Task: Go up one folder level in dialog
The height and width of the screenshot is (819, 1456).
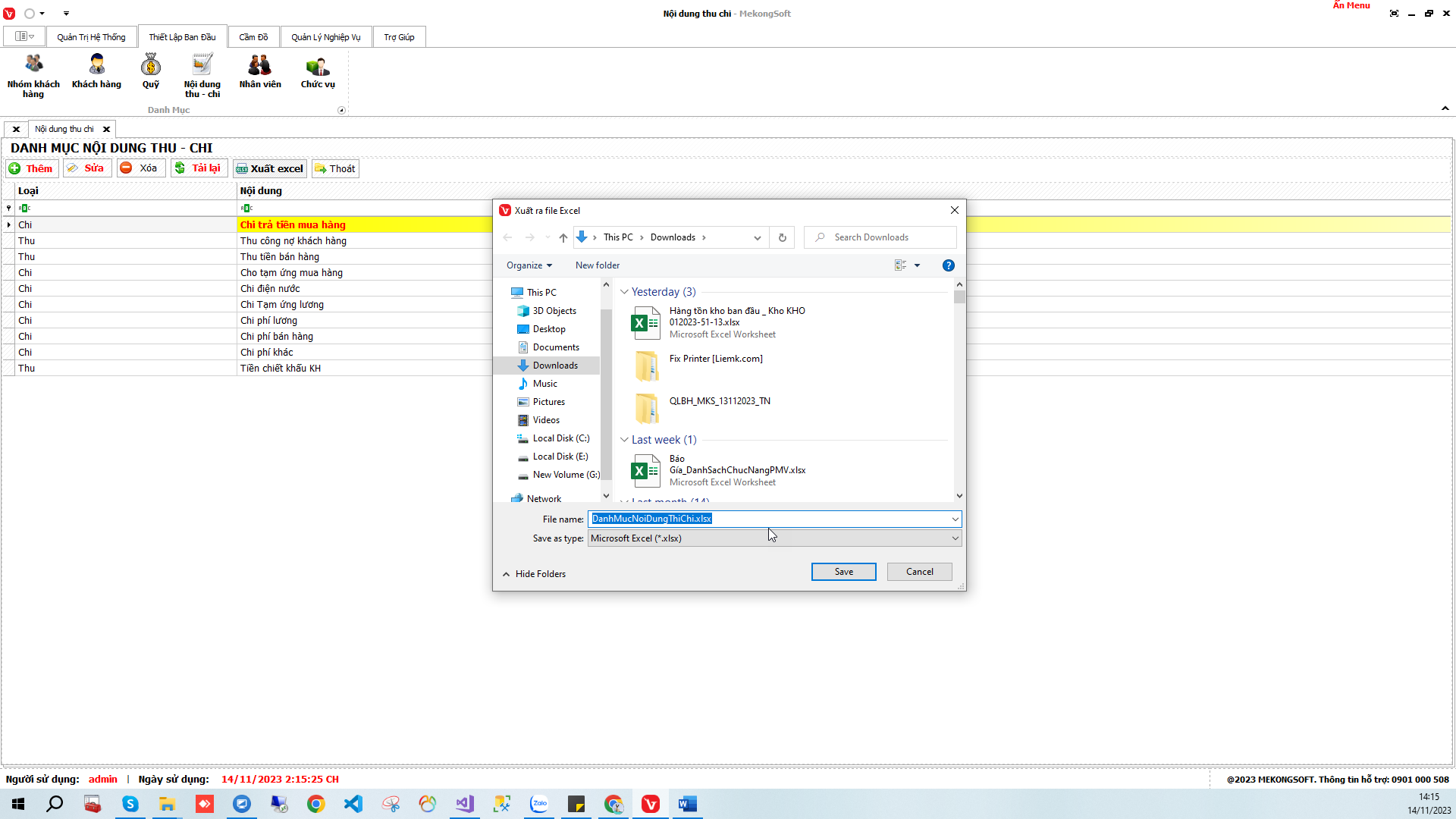Action: (563, 237)
